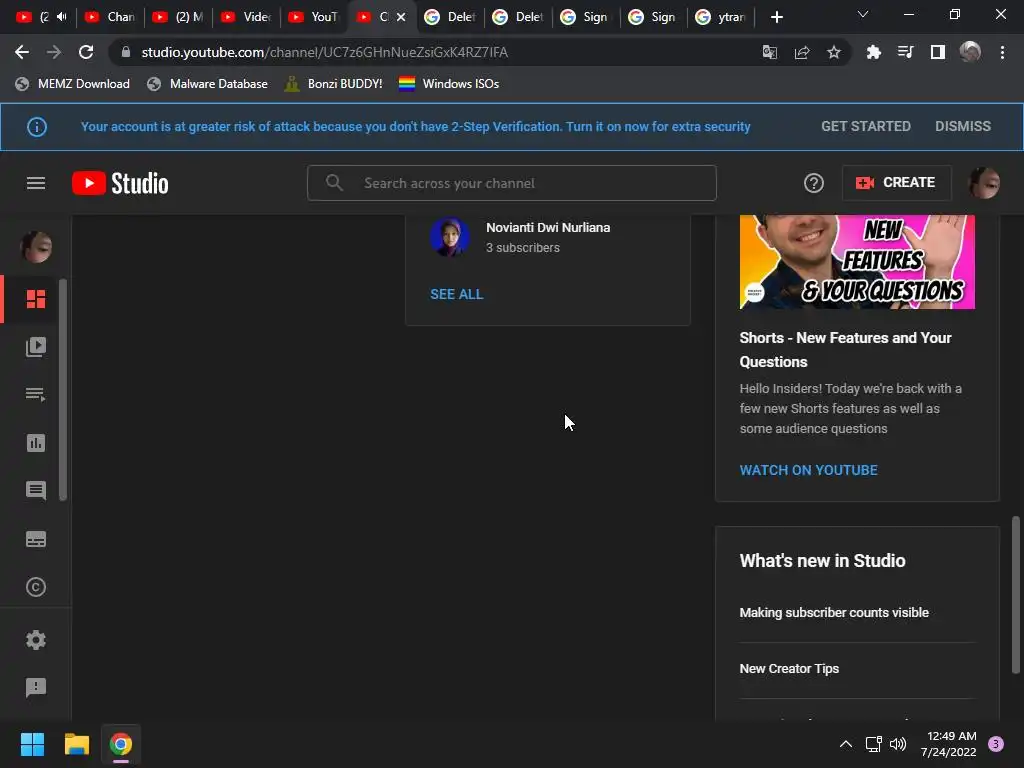
Task: Open MEMZ Download bookmark
Action: tap(72, 84)
